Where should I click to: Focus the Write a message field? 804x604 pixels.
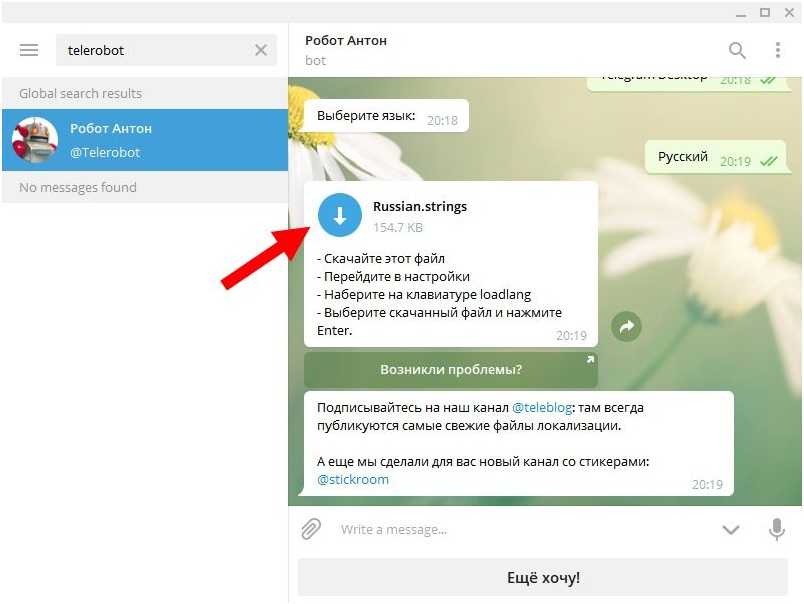tap(523, 529)
